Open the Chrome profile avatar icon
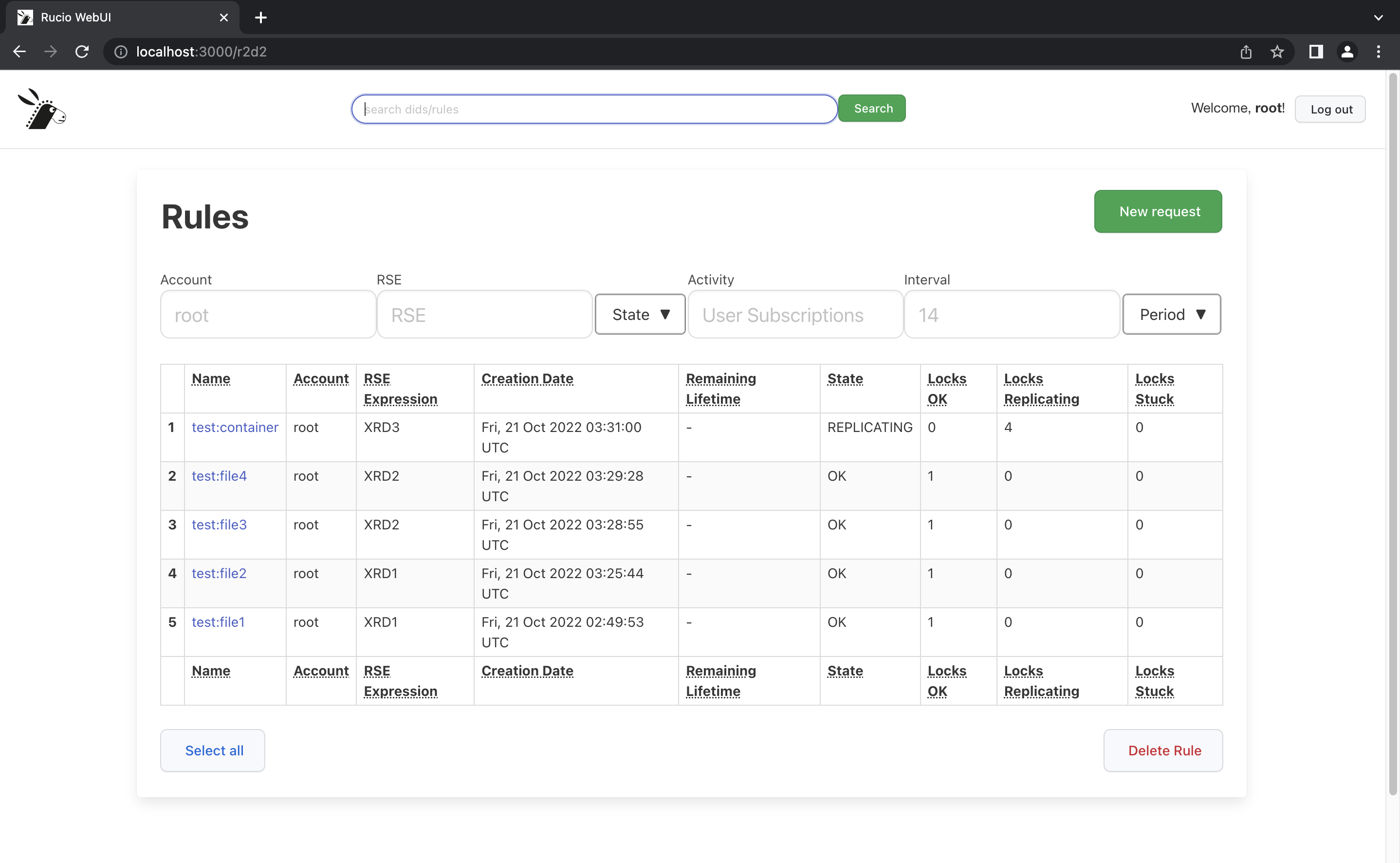 coord(1347,52)
